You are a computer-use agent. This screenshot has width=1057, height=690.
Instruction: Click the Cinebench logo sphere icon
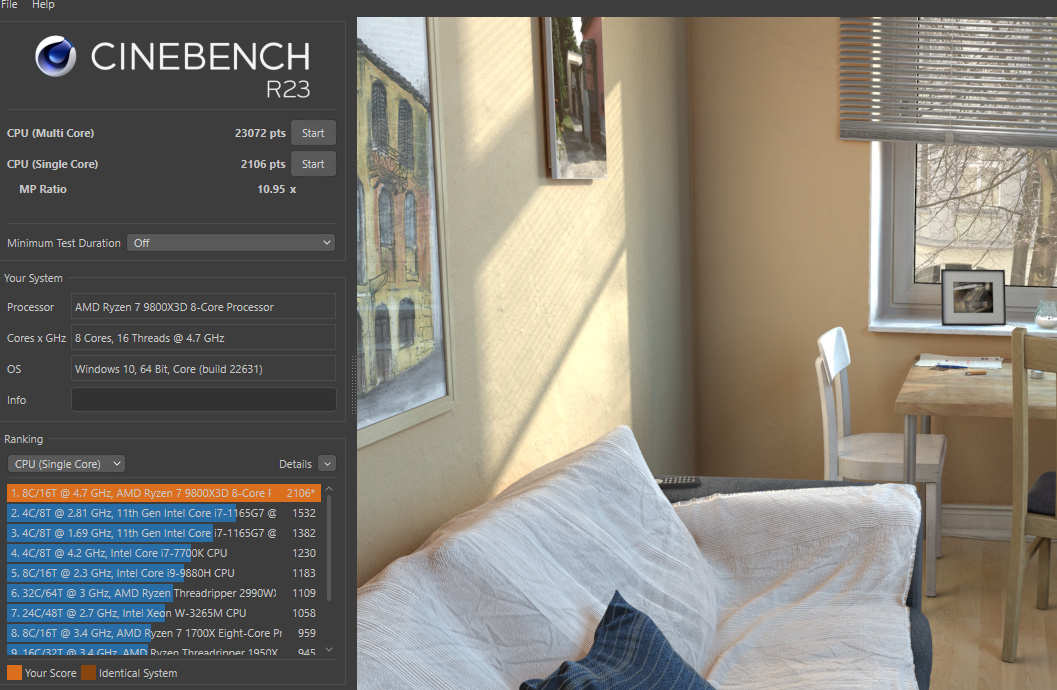pyautogui.click(x=55, y=56)
